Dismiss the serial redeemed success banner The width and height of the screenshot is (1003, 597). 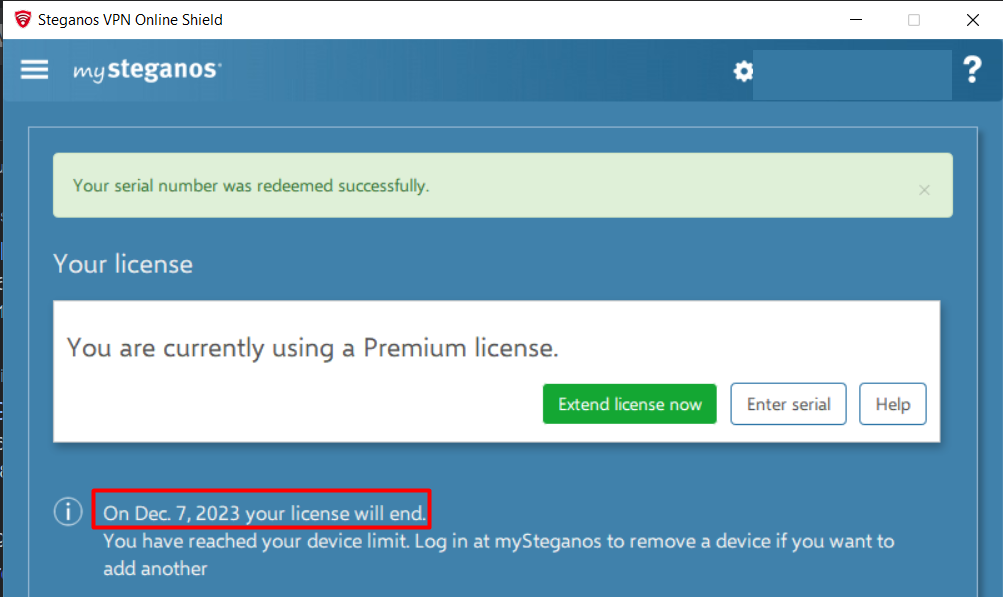click(x=924, y=190)
